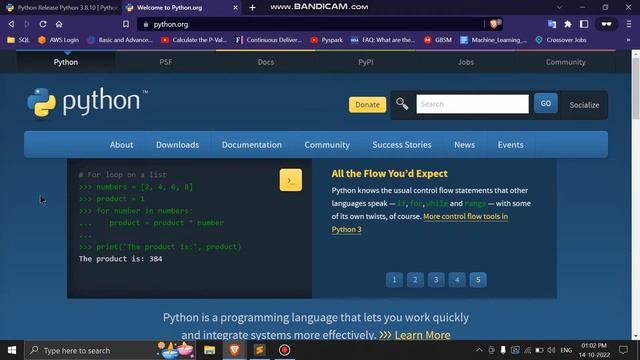Select the PyPI top navigation tab

366,62
